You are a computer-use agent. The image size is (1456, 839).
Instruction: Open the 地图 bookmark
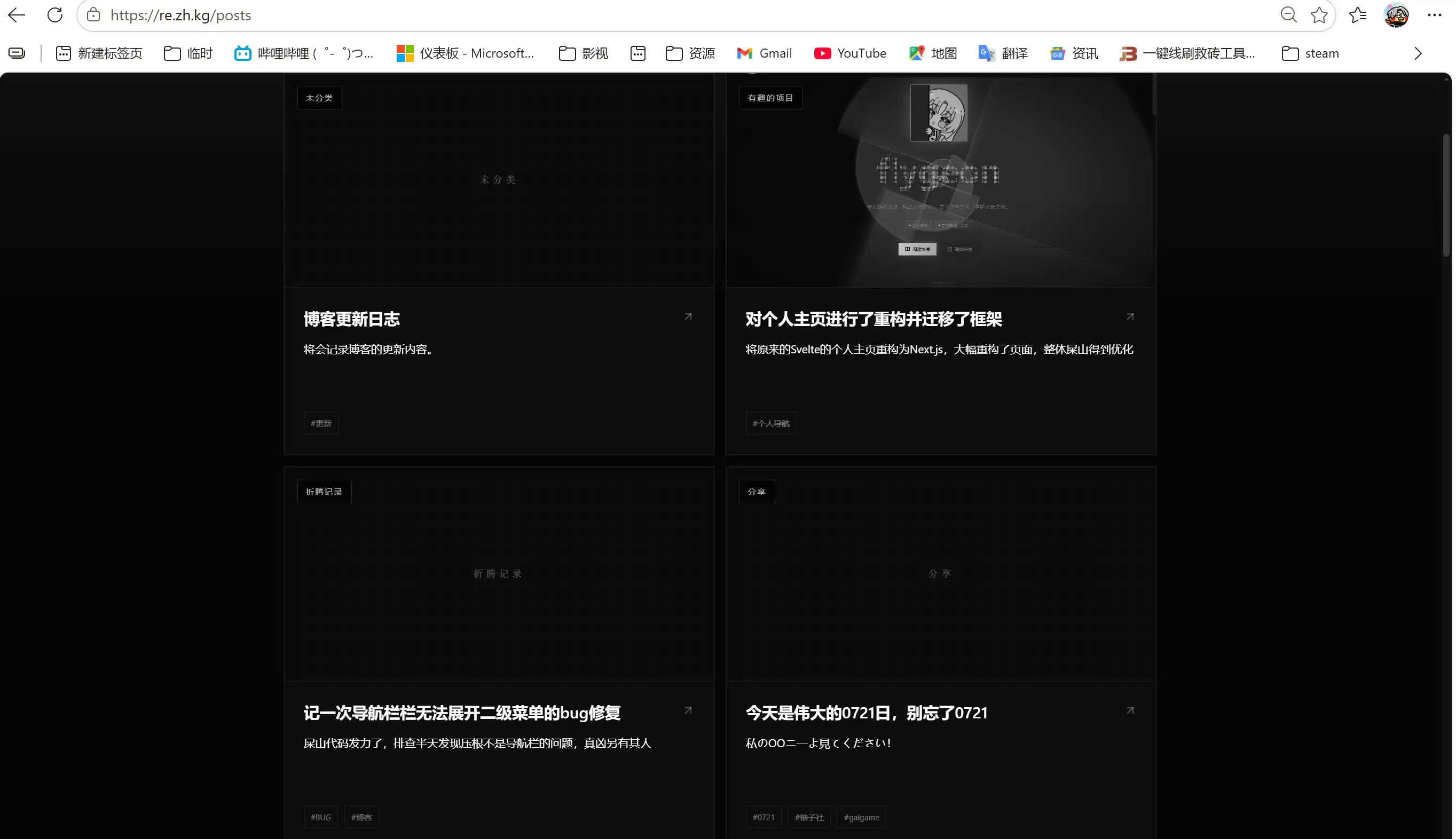tap(933, 53)
